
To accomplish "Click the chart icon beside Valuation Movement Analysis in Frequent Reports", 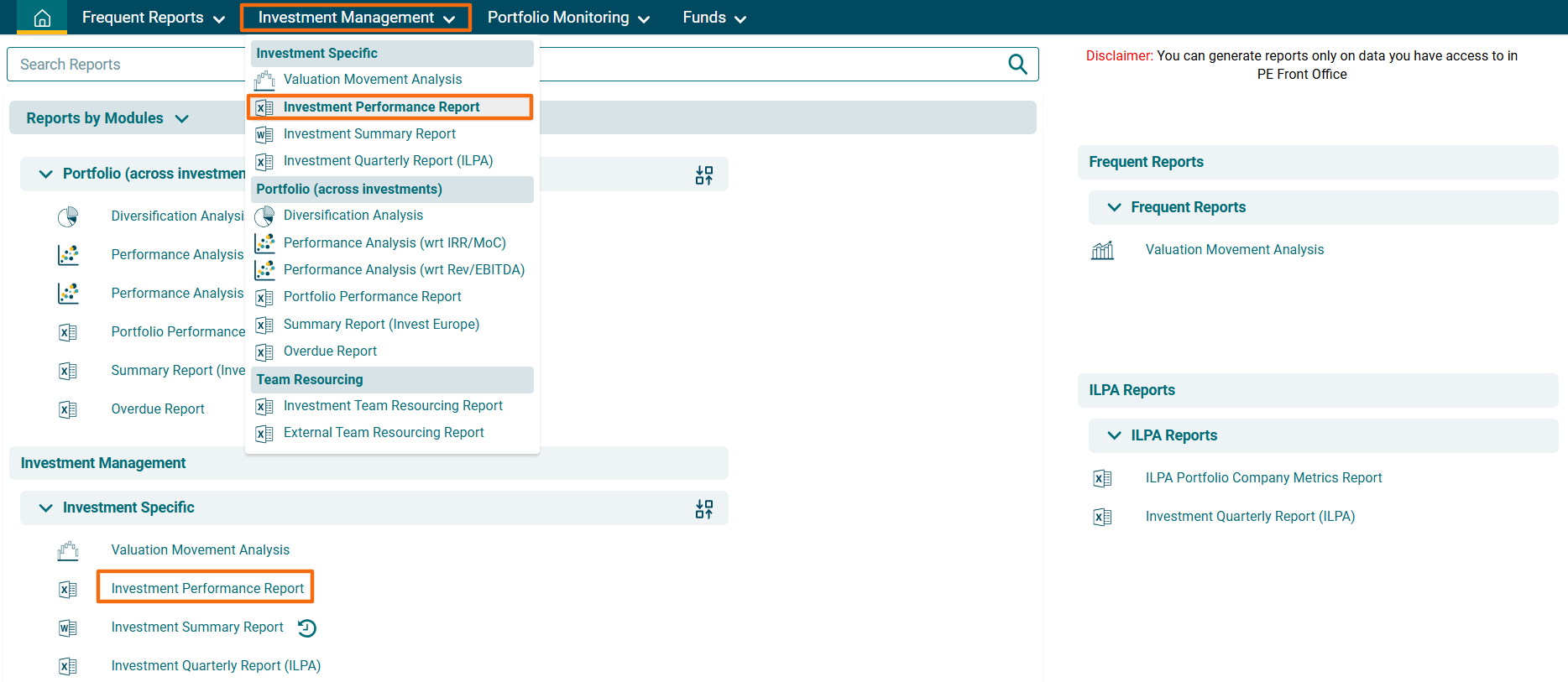I will tap(1102, 250).
